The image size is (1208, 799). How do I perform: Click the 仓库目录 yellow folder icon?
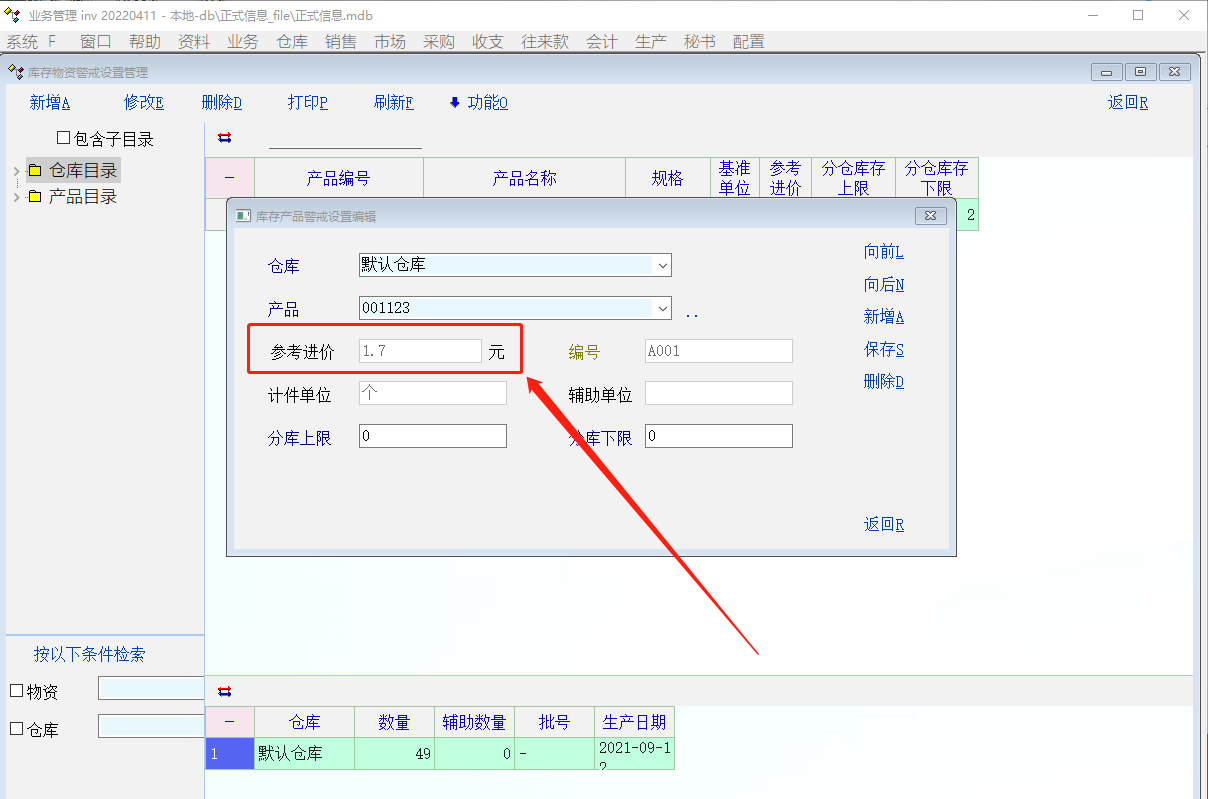coord(35,171)
